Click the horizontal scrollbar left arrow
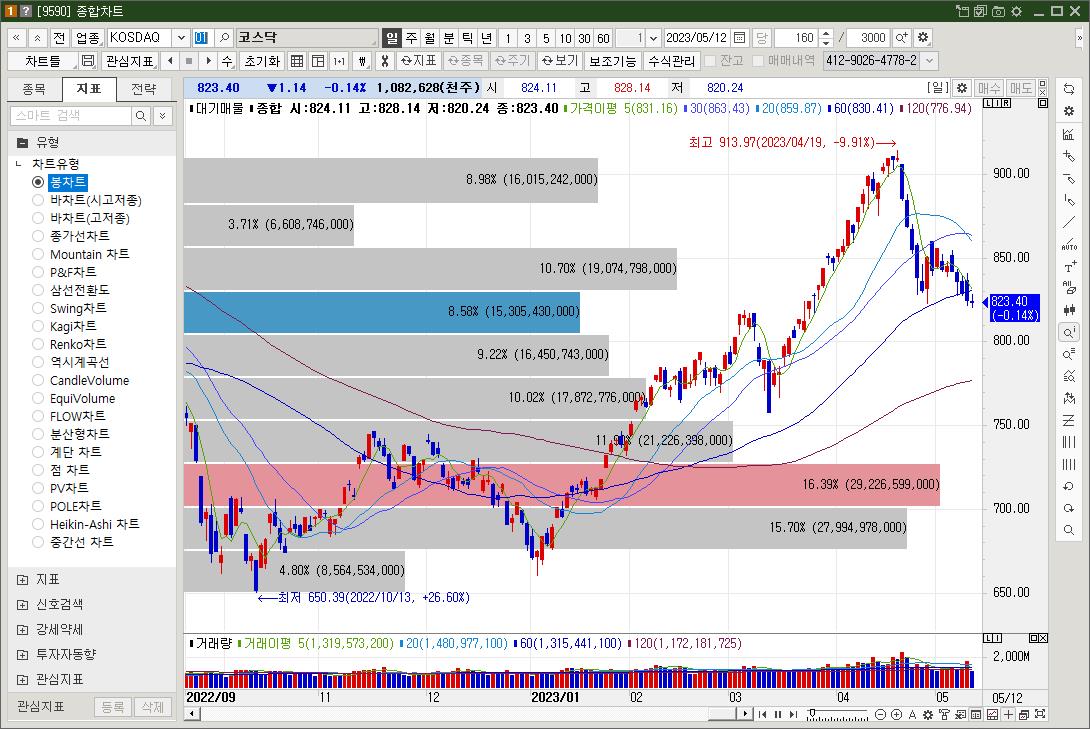The image size is (1090, 729). click(192, 714)
